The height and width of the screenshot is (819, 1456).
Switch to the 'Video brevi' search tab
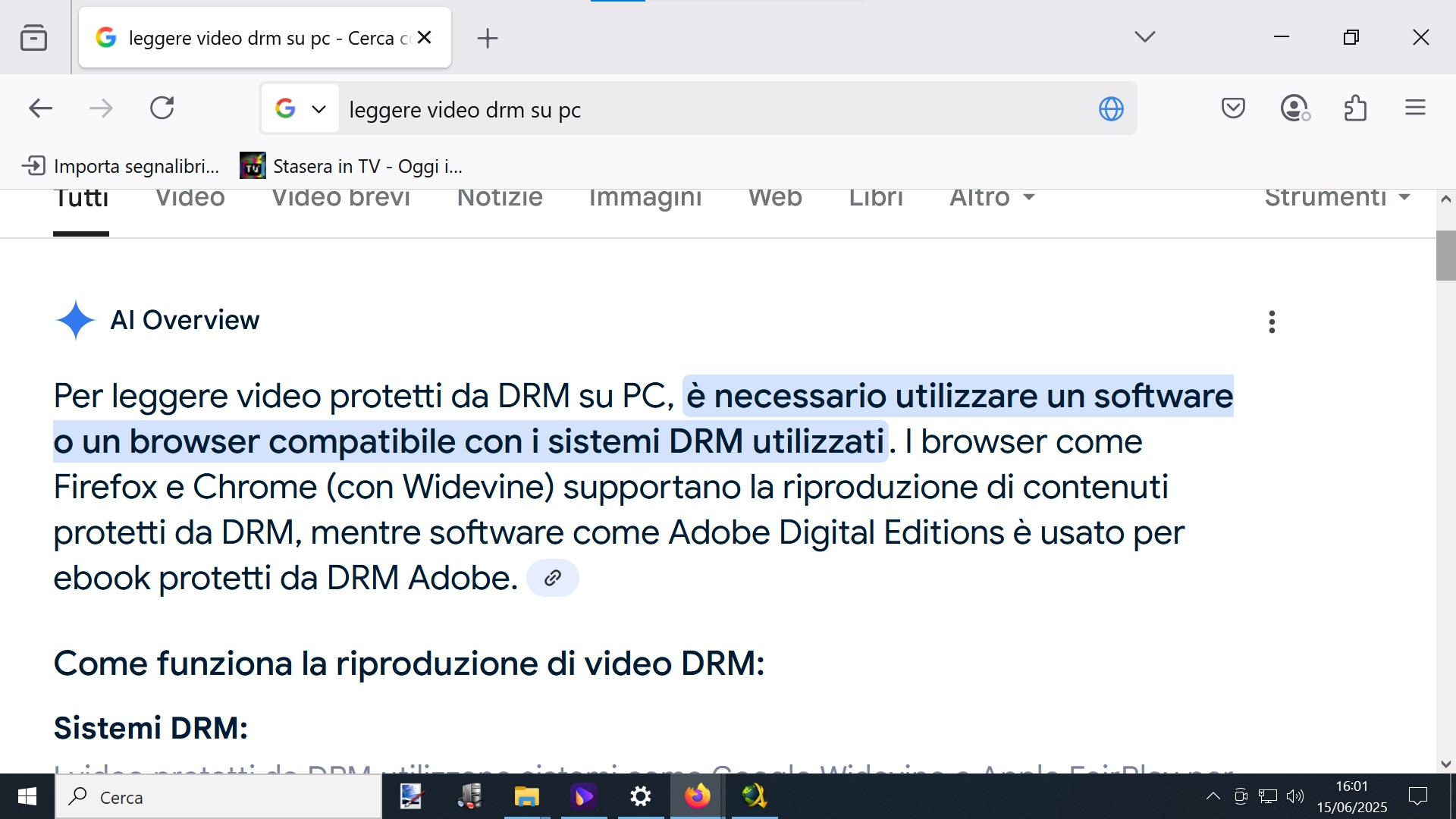(x=341, y=199)
